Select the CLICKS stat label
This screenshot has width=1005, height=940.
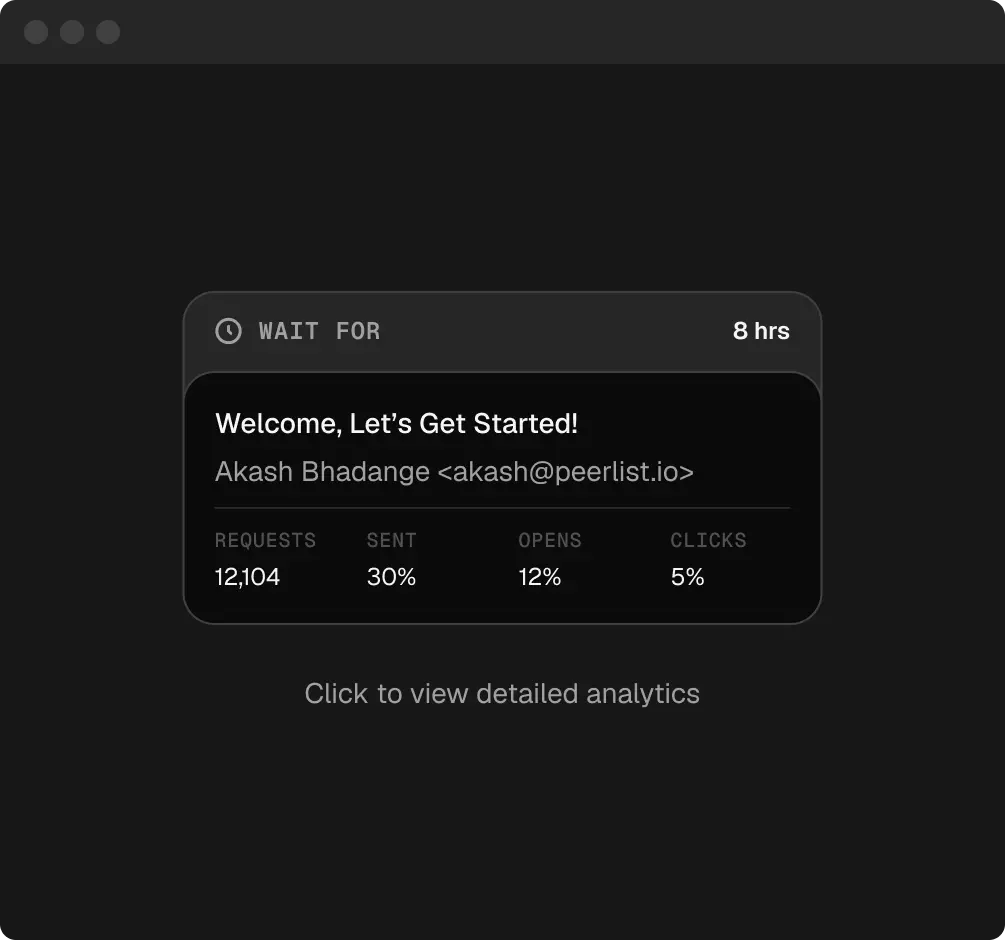[x=708, y=540]
